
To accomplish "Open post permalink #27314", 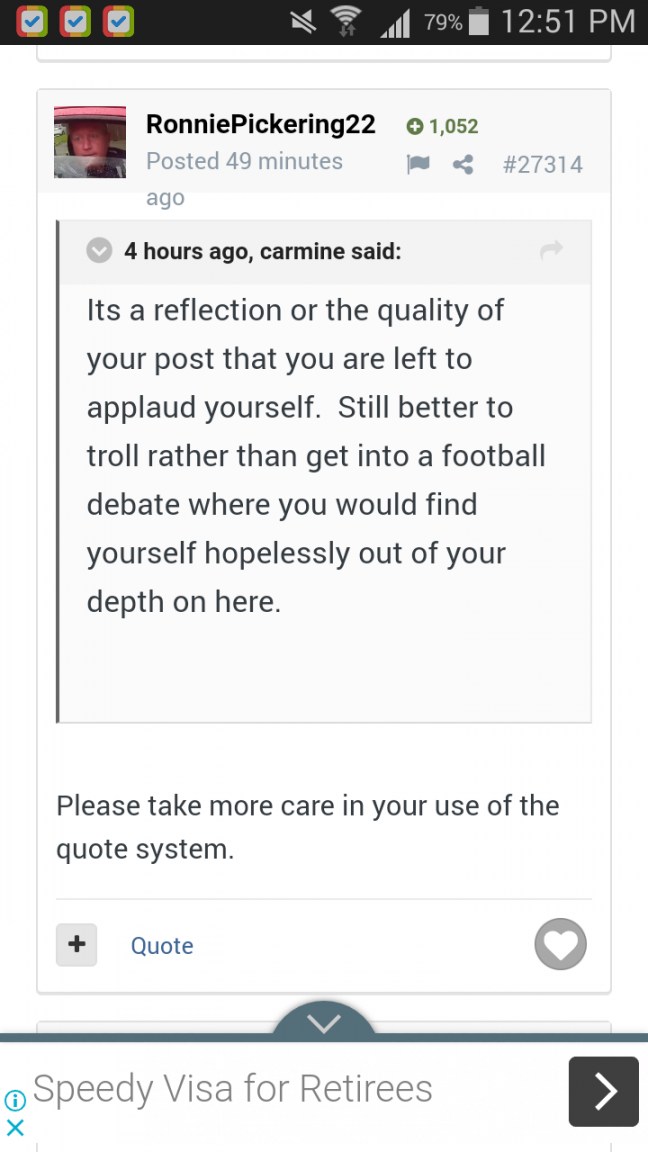I will 542,165.
